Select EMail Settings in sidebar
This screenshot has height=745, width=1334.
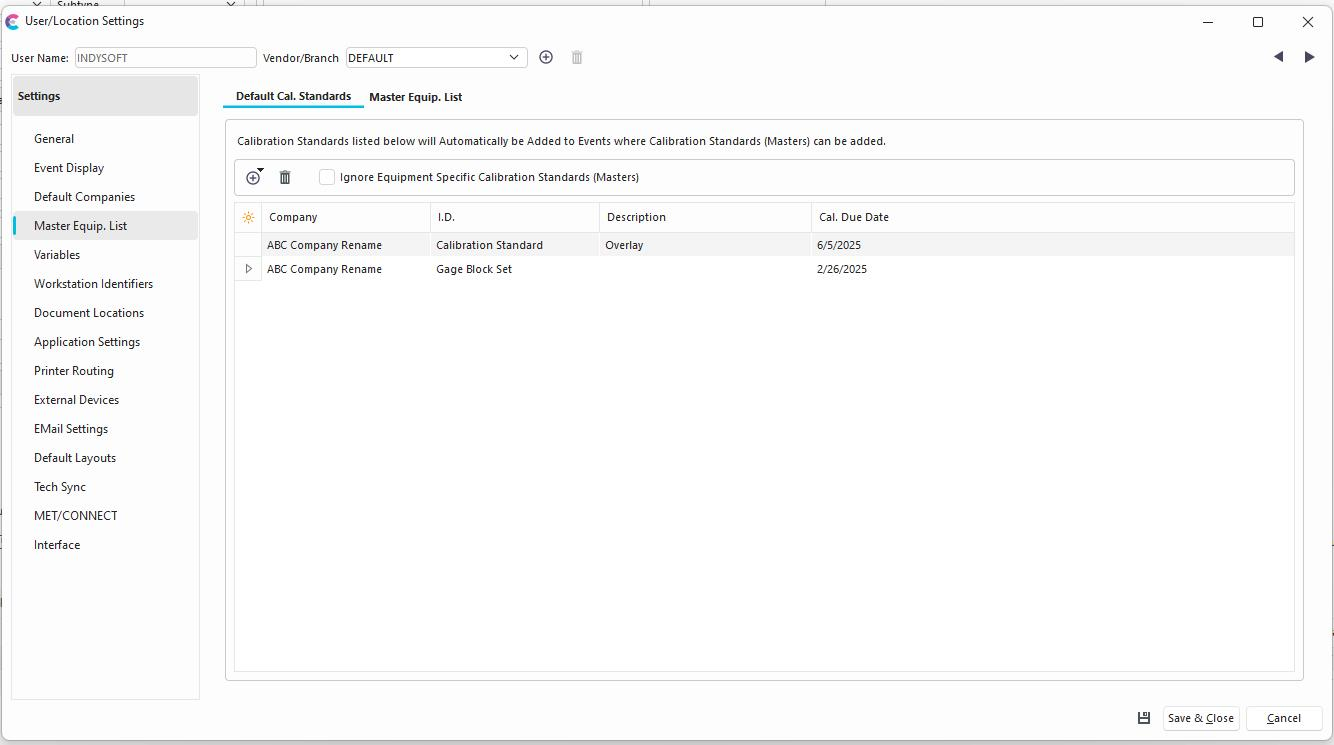tap(71, 429)
